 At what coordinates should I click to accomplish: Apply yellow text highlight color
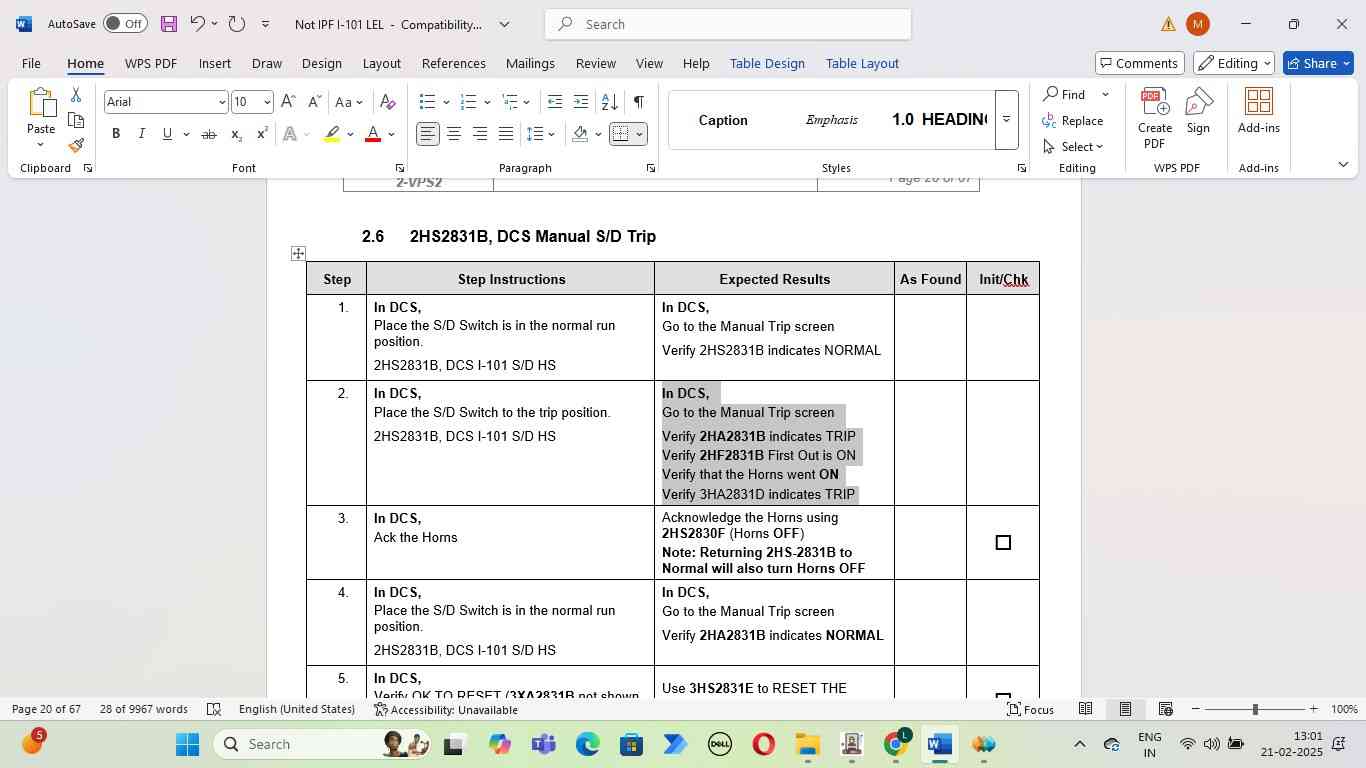coord(332,134)
